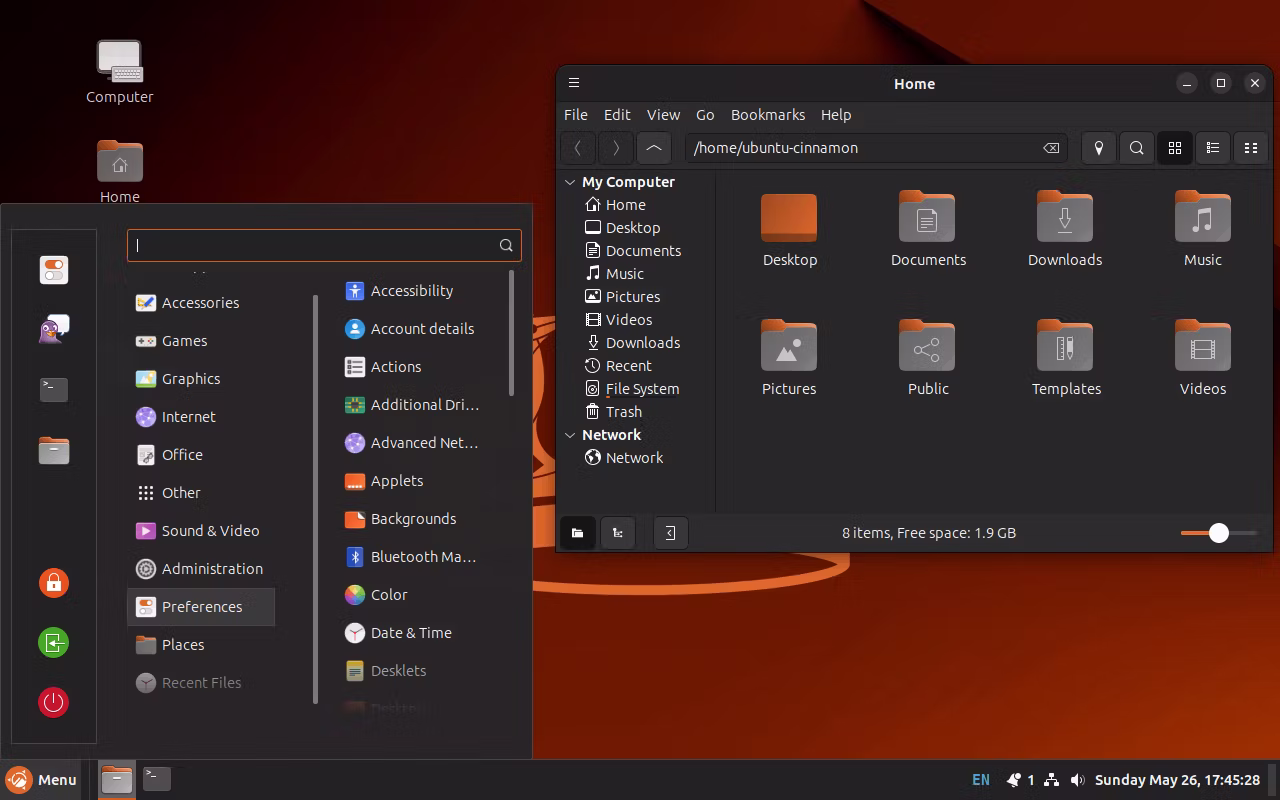Open Date & Time settings

point(412,633)
